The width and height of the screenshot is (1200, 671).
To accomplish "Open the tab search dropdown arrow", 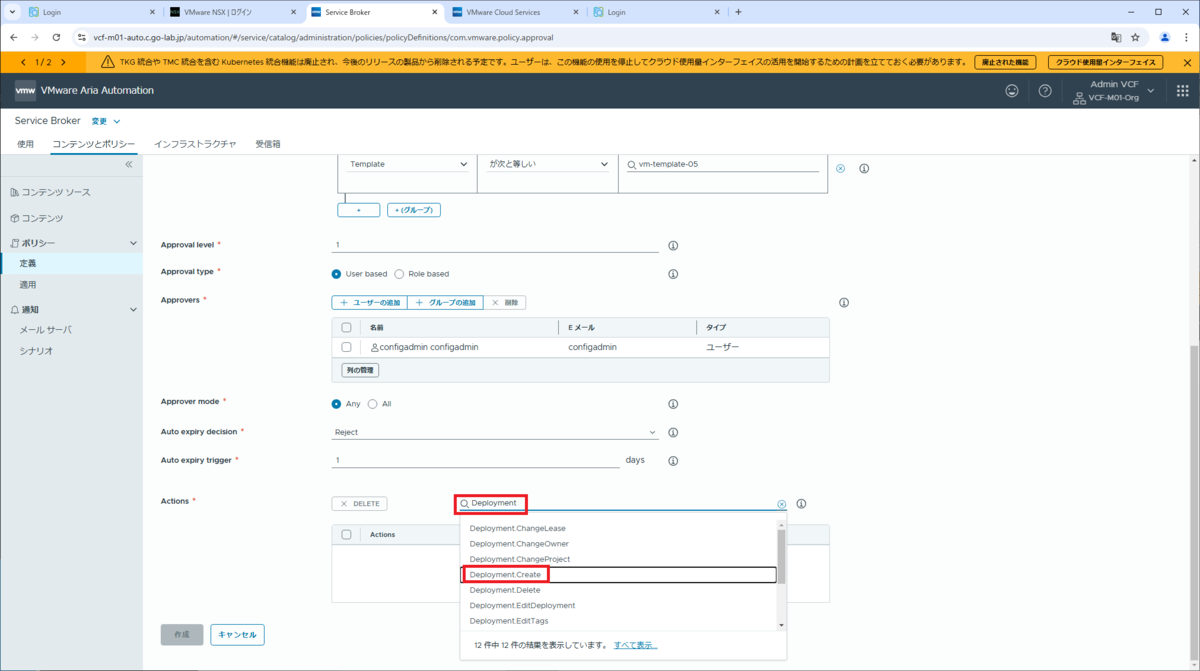I will point(12,12).
